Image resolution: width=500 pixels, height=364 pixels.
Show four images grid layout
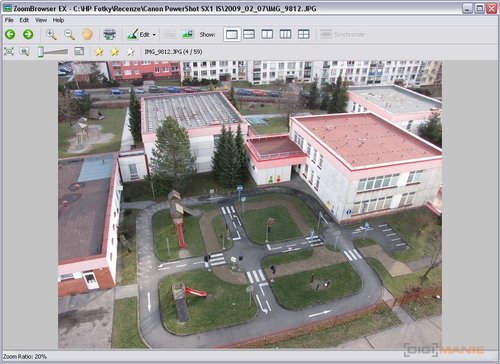click(303, 34)
